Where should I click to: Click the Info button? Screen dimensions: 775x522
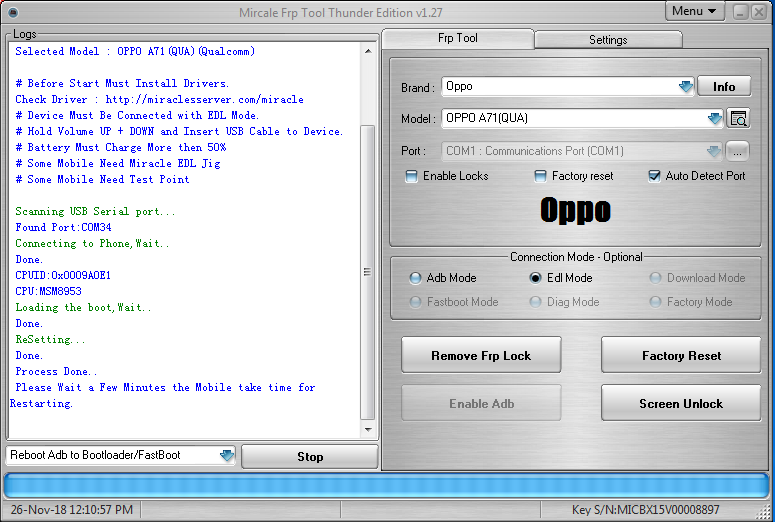[x=724, y=87]
